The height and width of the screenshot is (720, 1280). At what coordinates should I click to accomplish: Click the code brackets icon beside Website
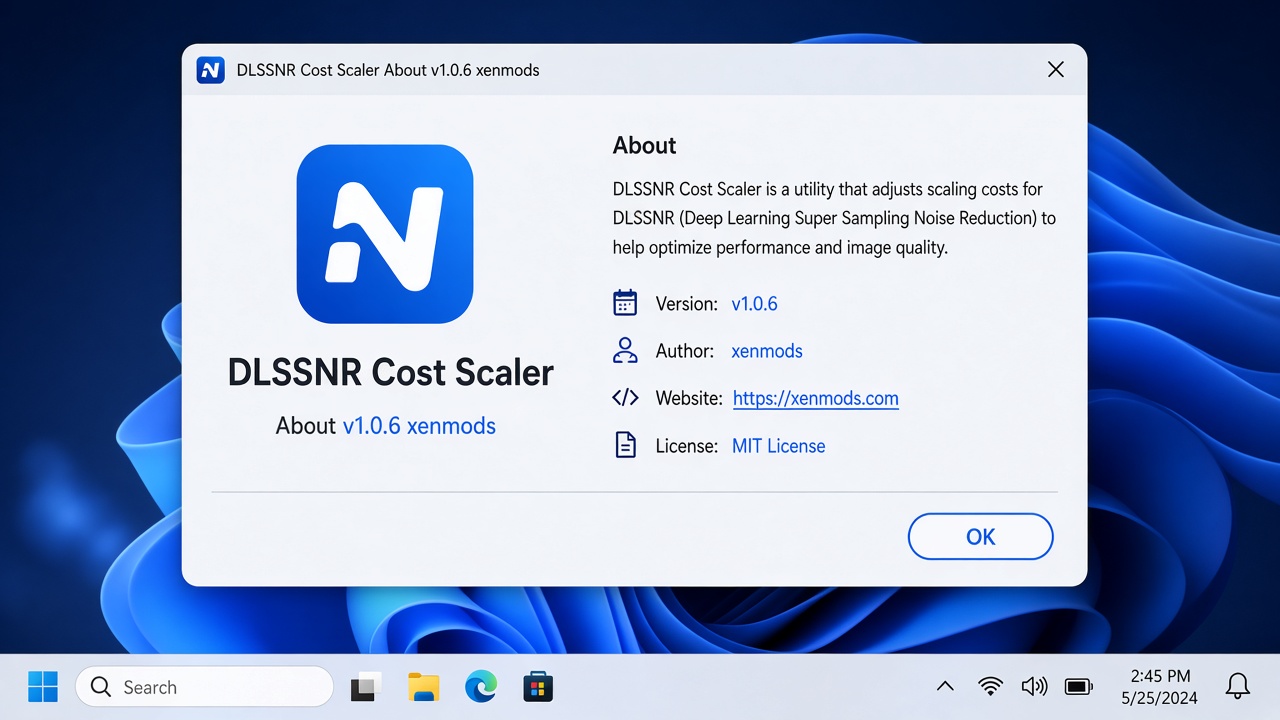[625, 398]
